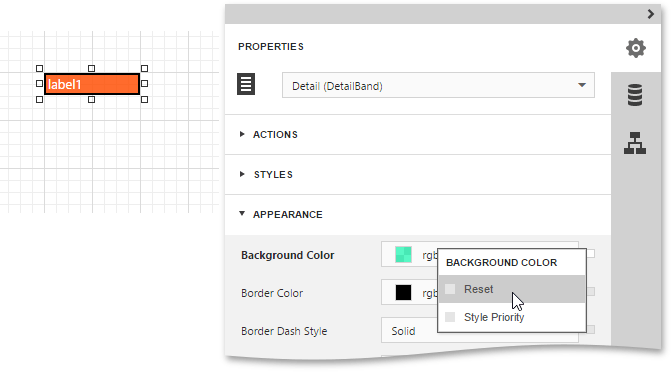
Task: Toggle the Border Dash Style property marker
Action: point(591,330)
